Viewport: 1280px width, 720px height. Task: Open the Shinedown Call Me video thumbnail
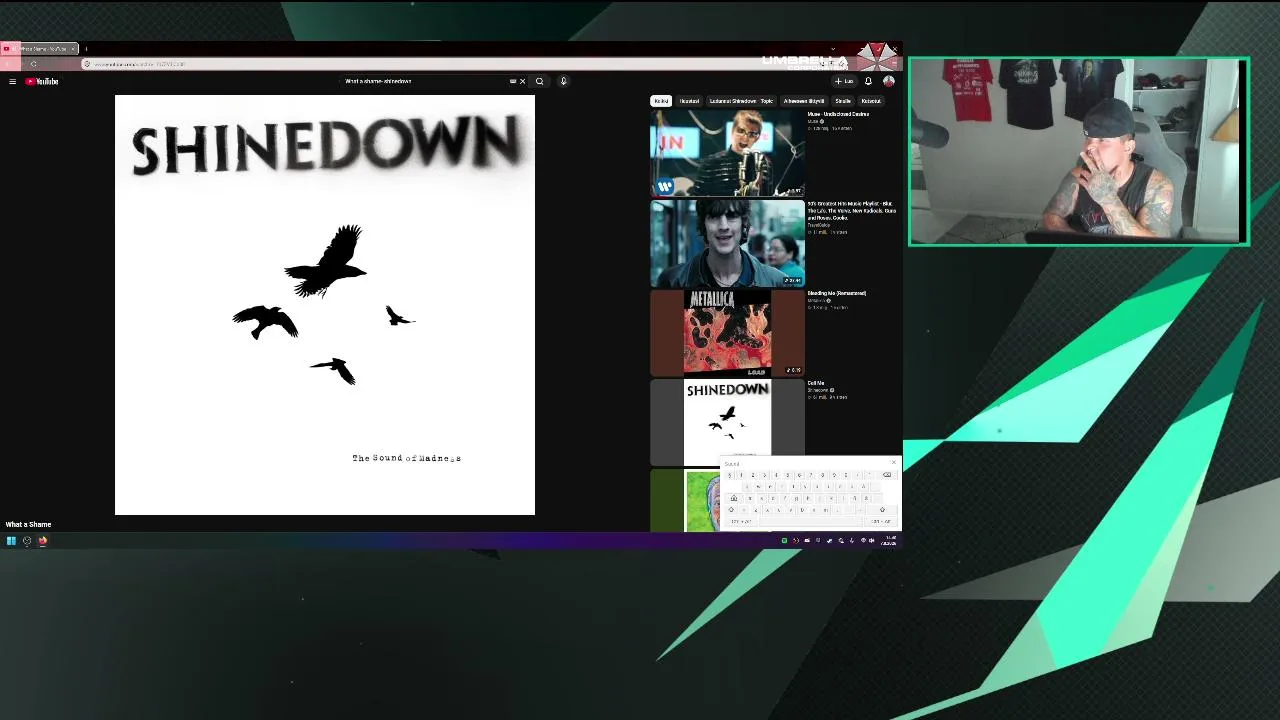point(727,422)
